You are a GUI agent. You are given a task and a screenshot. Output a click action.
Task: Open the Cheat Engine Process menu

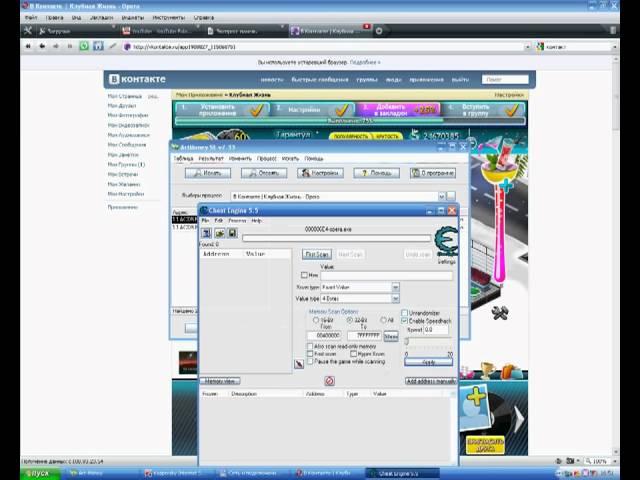pos(238,220)
